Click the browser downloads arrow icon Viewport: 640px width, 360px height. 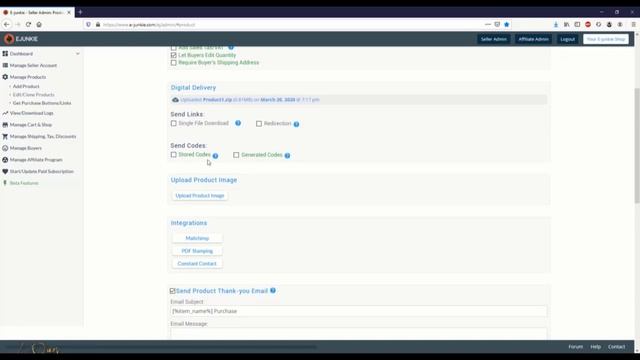(x=556, y=24)
